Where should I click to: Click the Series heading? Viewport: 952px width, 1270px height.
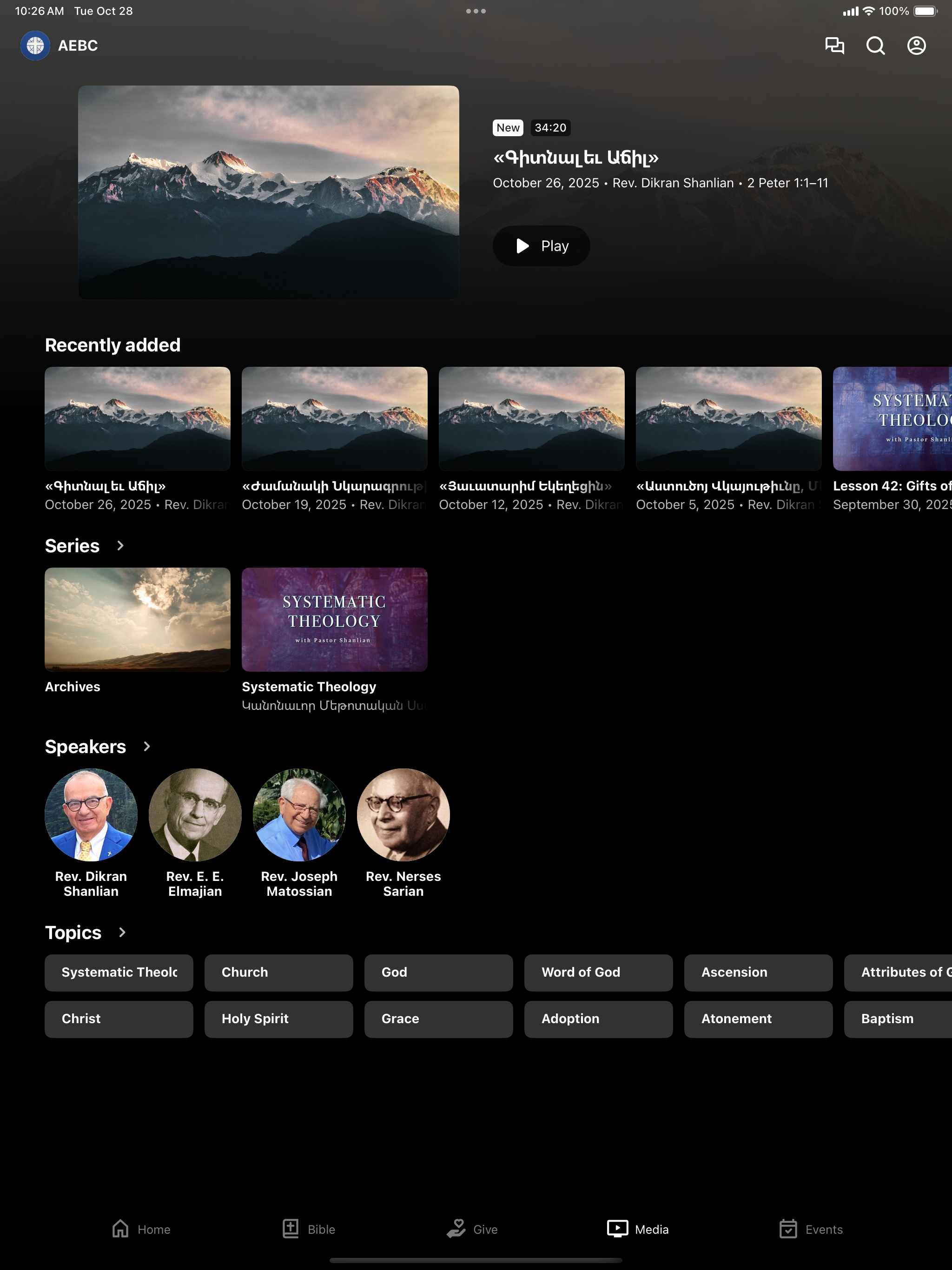[73, 545]
